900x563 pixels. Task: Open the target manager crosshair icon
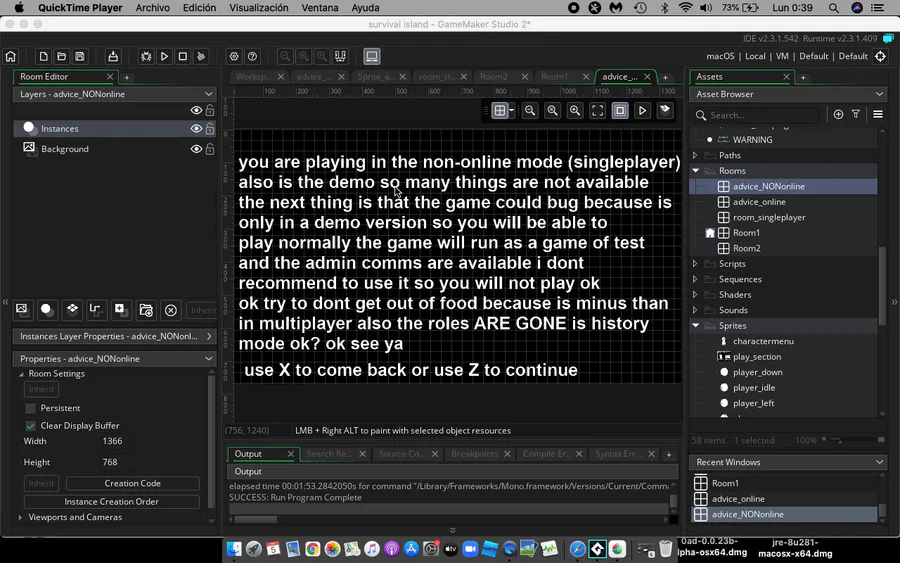tap(880, 56)
